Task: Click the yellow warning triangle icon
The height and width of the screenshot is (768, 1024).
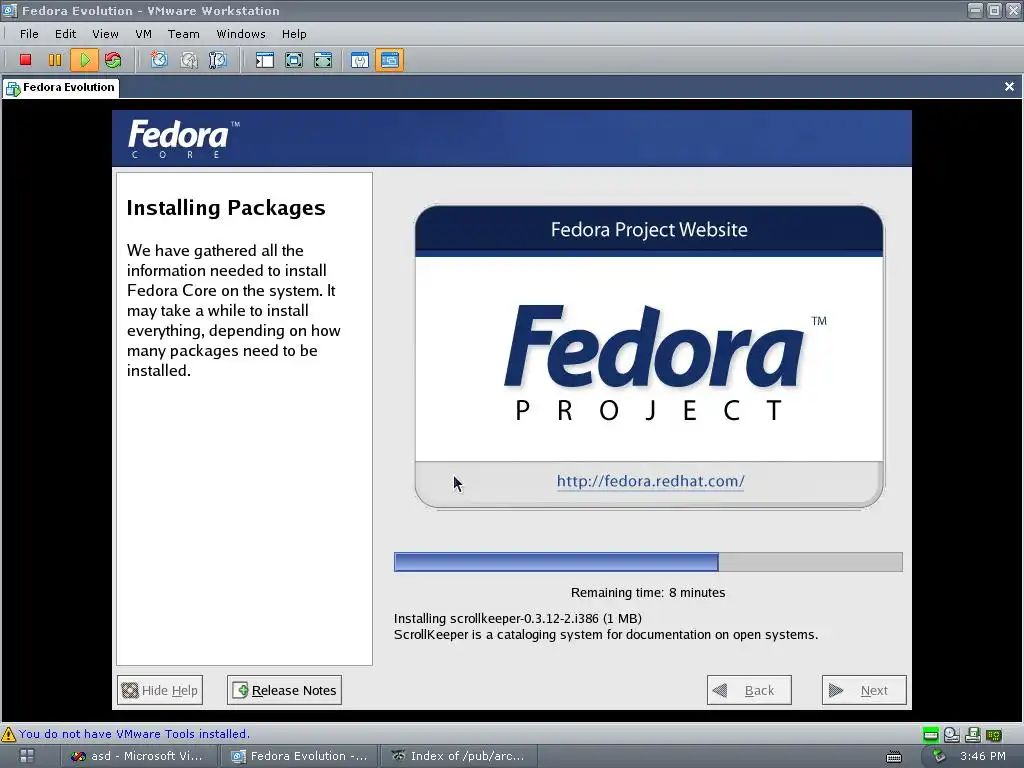Action: coord(8,734)
